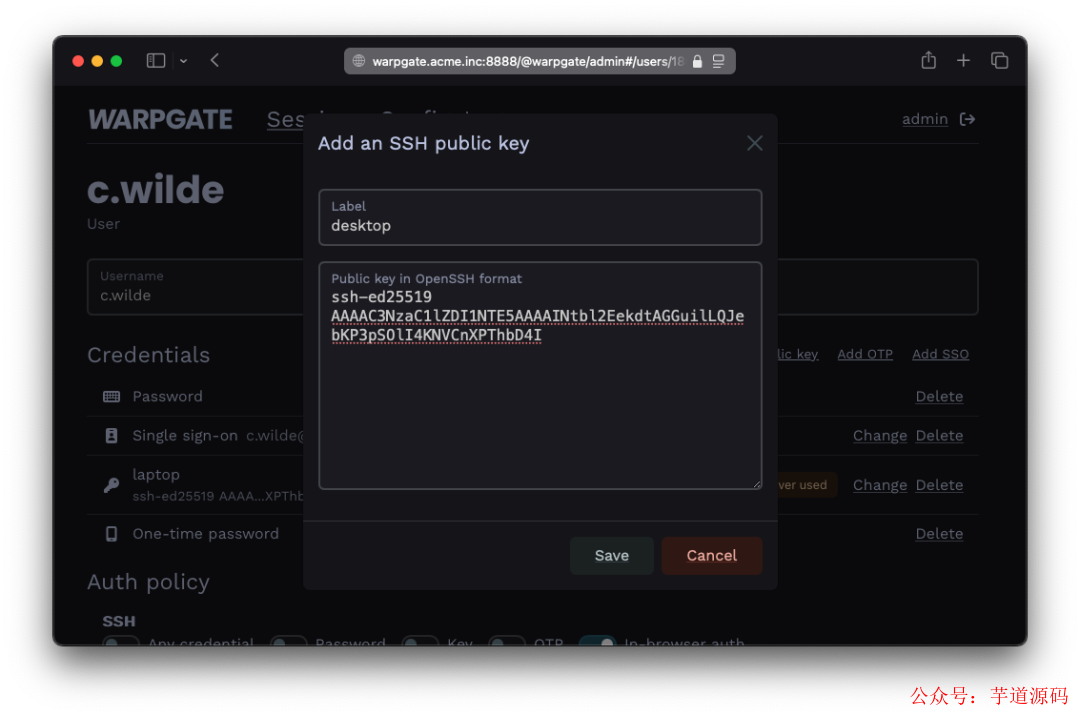The image size is (1080, 716).
Task: Click the WARPGATE logo
Action: coord(160,120)
